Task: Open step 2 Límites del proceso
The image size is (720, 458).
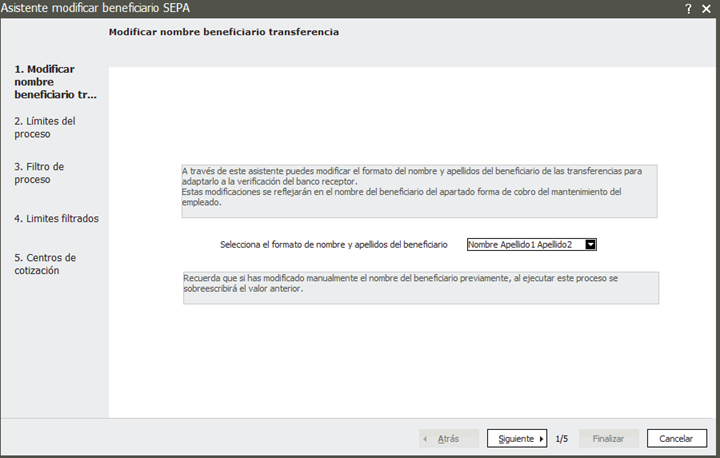Action: [x=44, y=127]
